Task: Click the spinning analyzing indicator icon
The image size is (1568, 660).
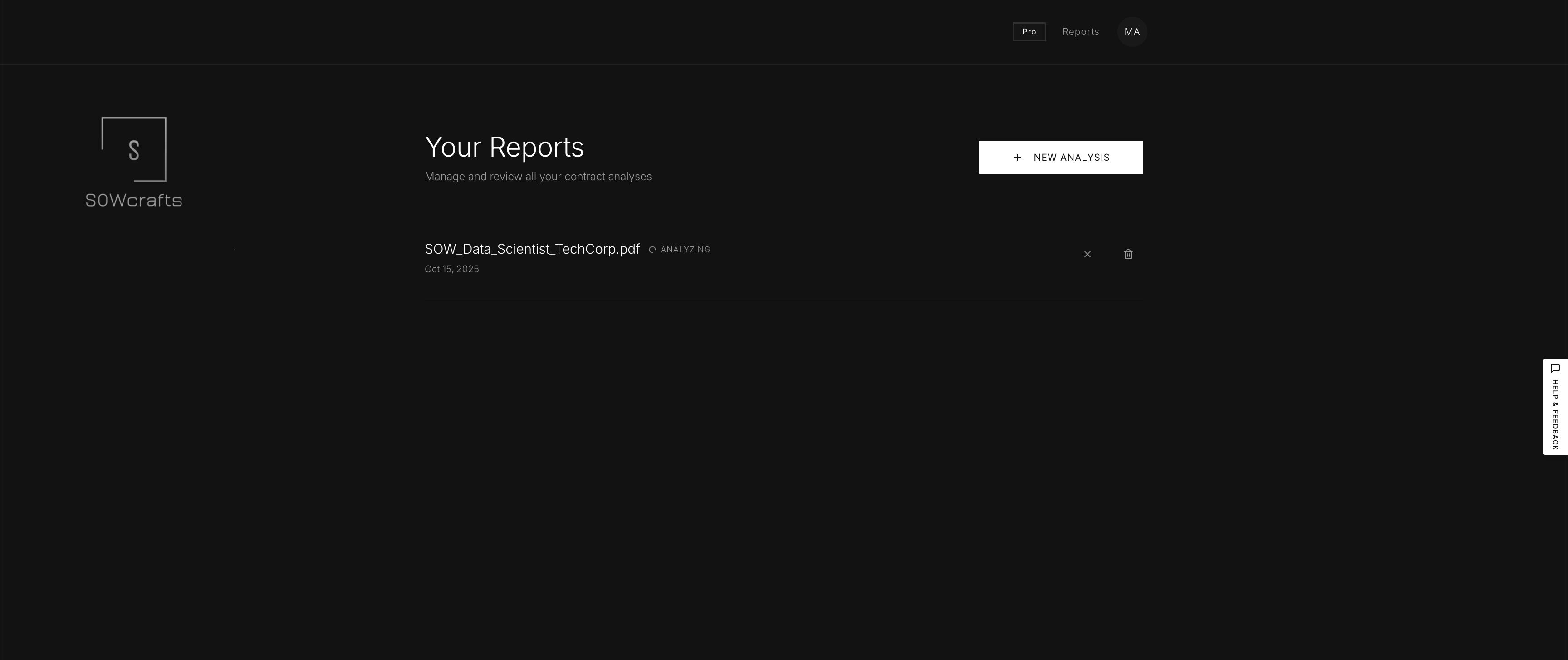Action: pyautogui.click(x=652, y=250)
